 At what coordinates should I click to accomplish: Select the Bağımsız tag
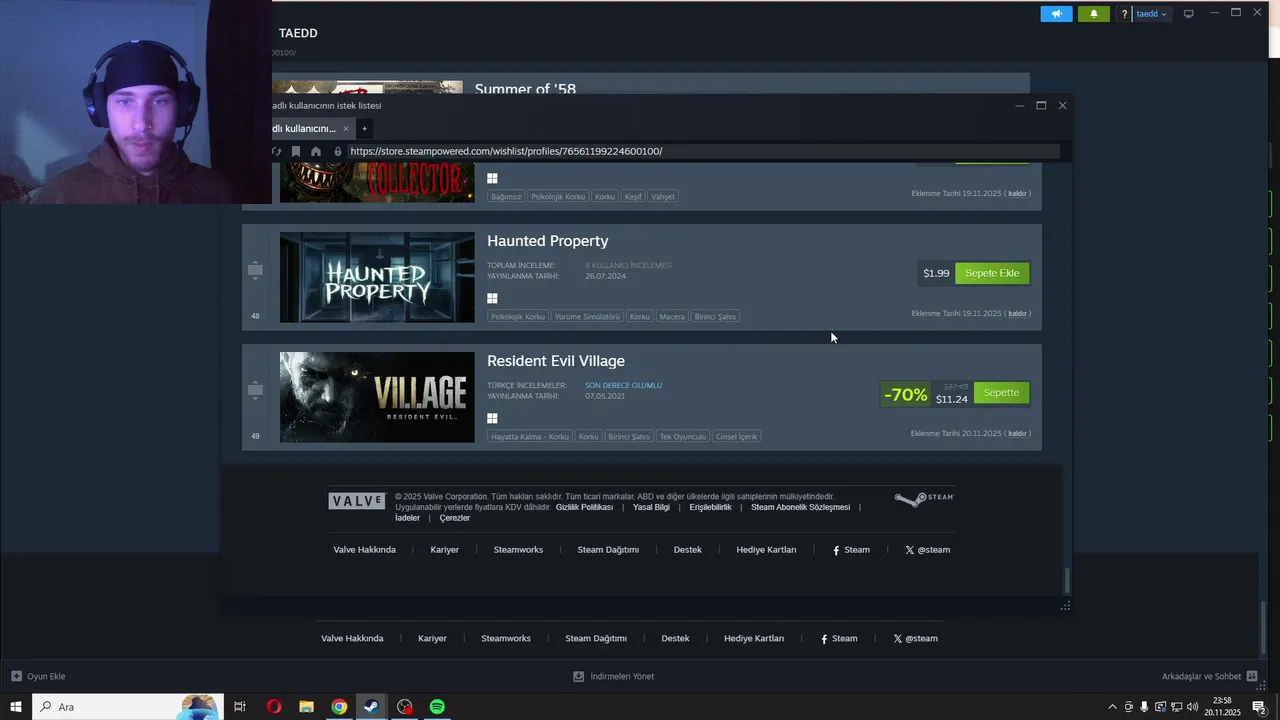click(x=506, y=196)
